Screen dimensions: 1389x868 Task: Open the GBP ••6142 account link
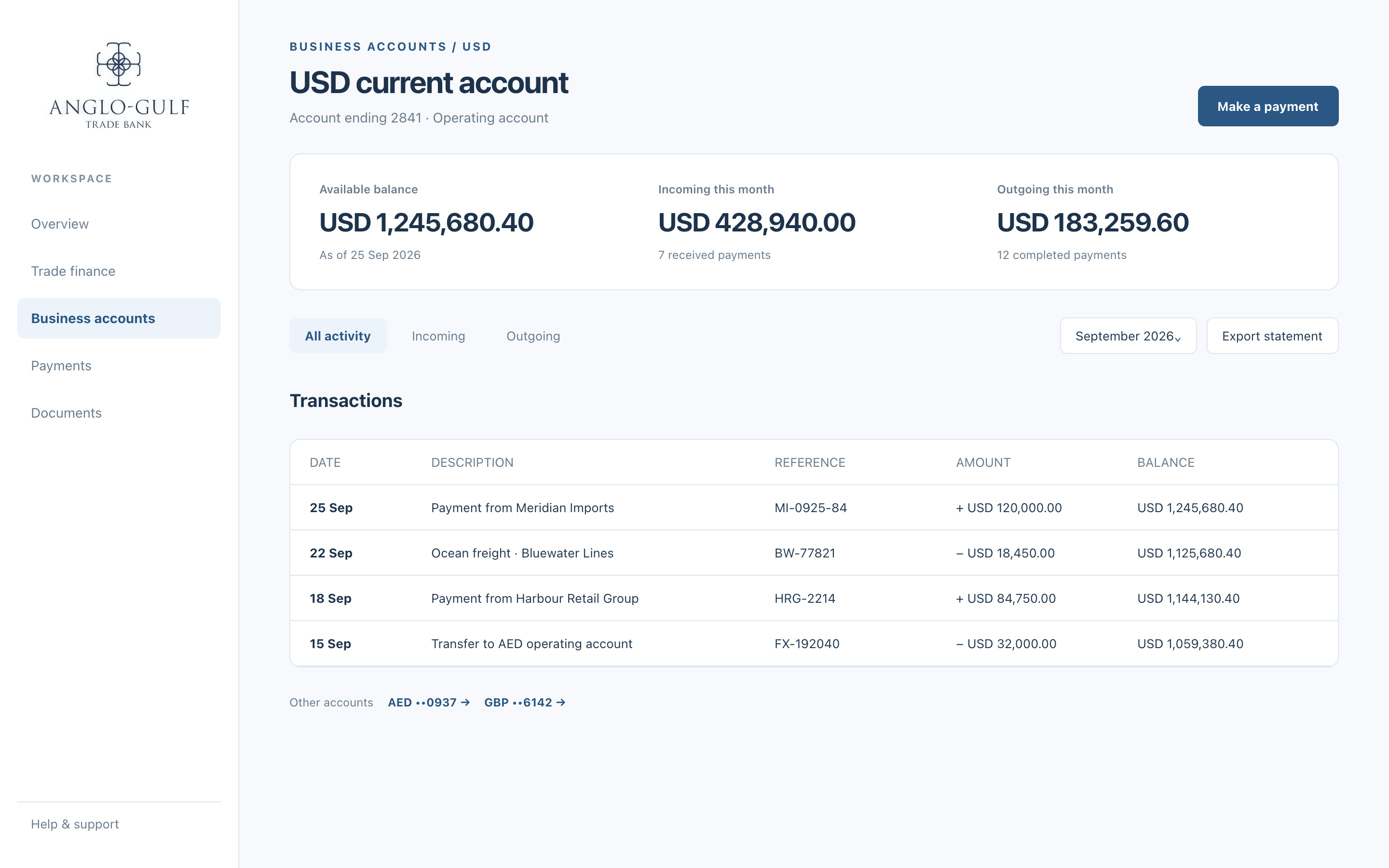point(525,702)
